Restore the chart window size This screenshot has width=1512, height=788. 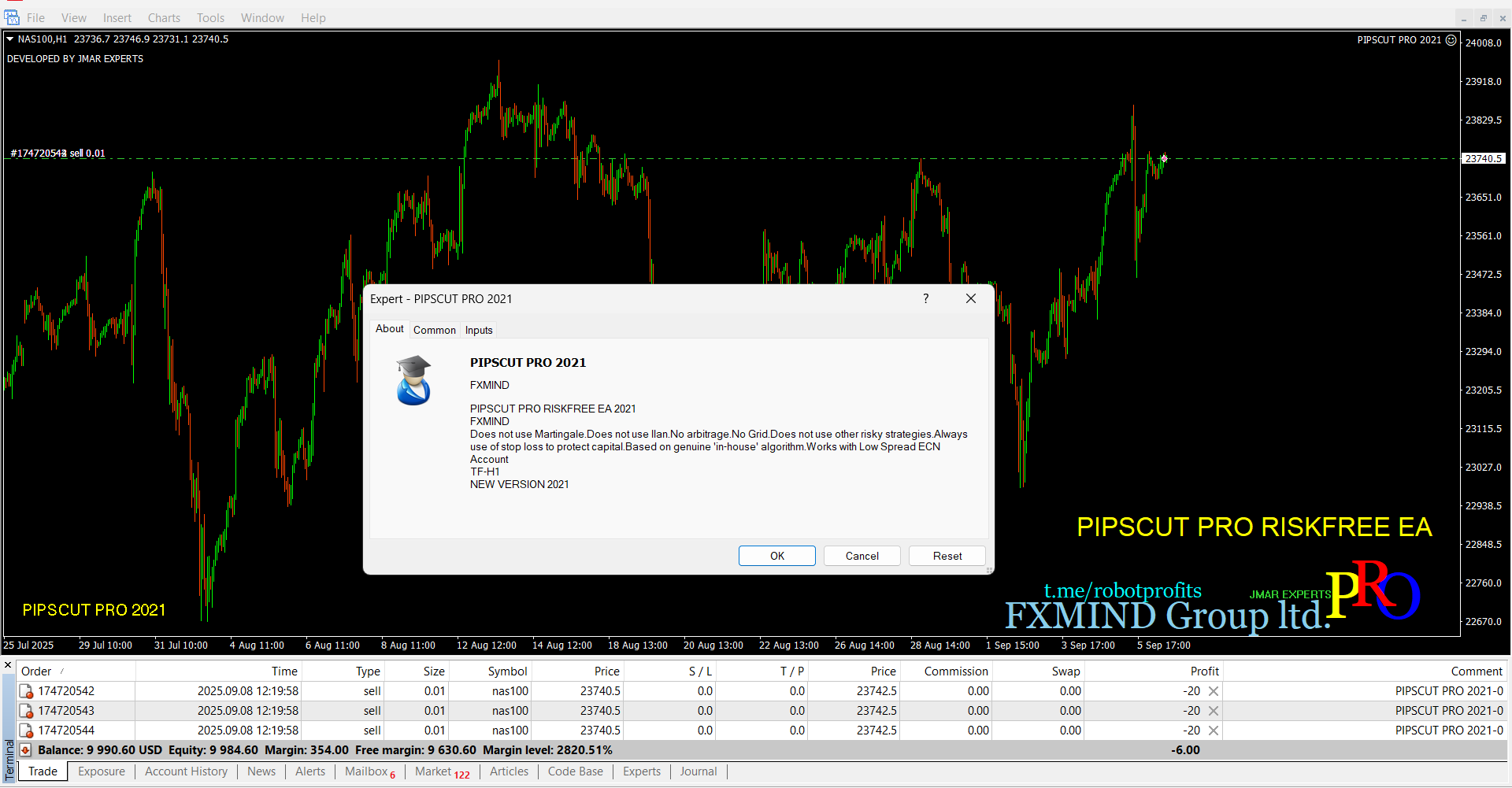click(1484, 18)
